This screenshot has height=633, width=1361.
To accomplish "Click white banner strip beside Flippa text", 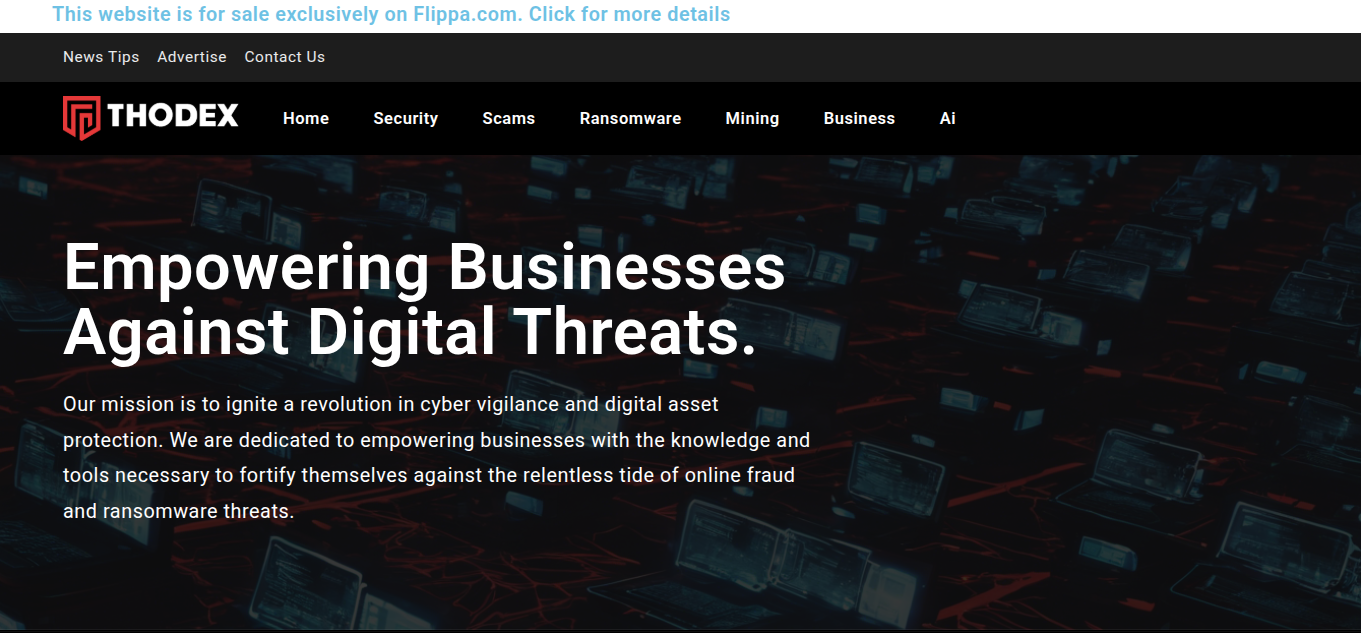I will click(x=1040, y=15).
